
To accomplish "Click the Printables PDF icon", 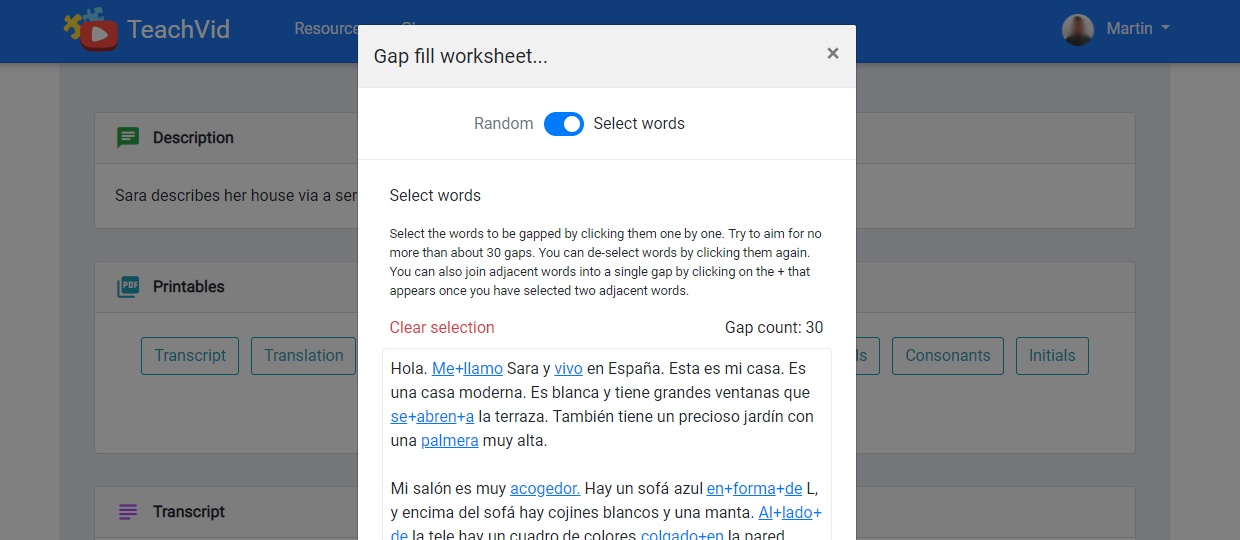I will (x=127, y=287).
